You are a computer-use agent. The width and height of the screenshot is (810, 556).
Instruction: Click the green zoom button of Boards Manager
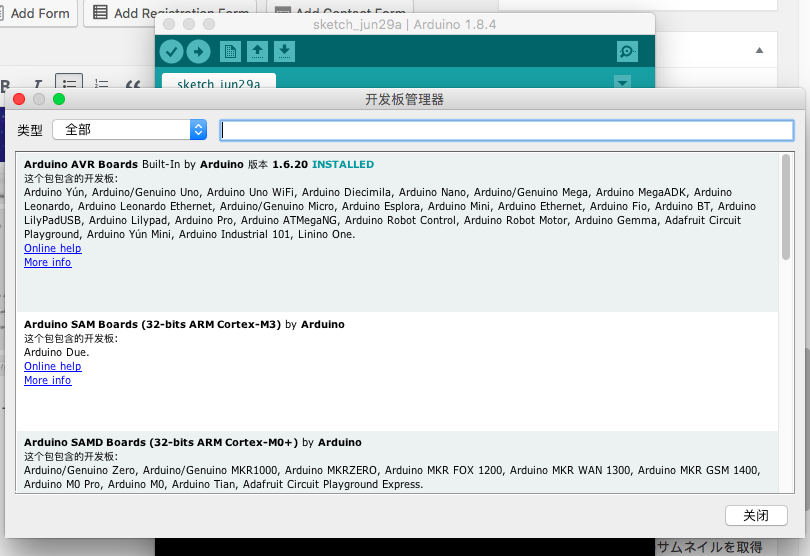point(59,99)
